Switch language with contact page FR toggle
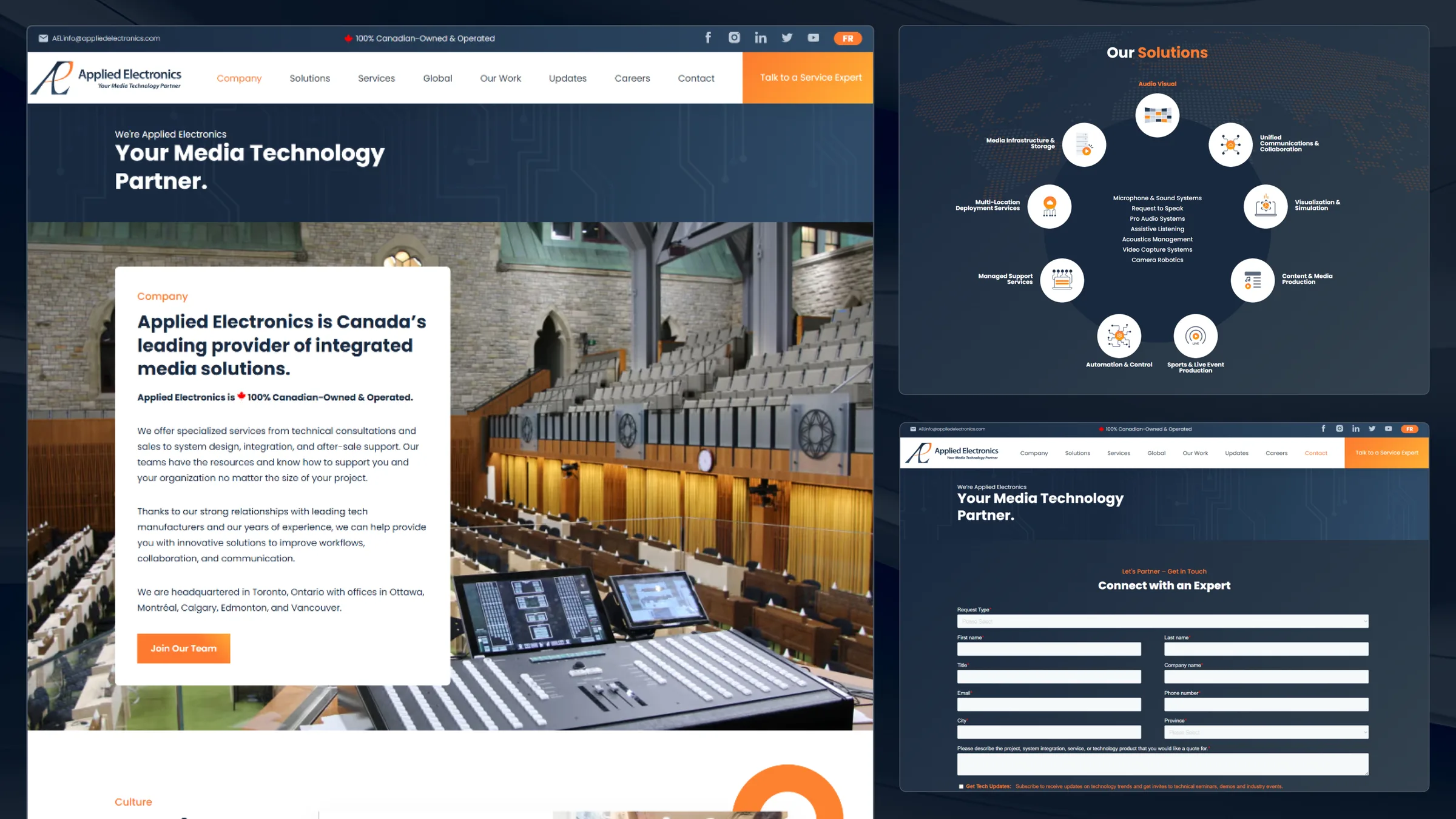Image resolution: width=1456 pixels, height=819 pixels. click(1409, 429)
